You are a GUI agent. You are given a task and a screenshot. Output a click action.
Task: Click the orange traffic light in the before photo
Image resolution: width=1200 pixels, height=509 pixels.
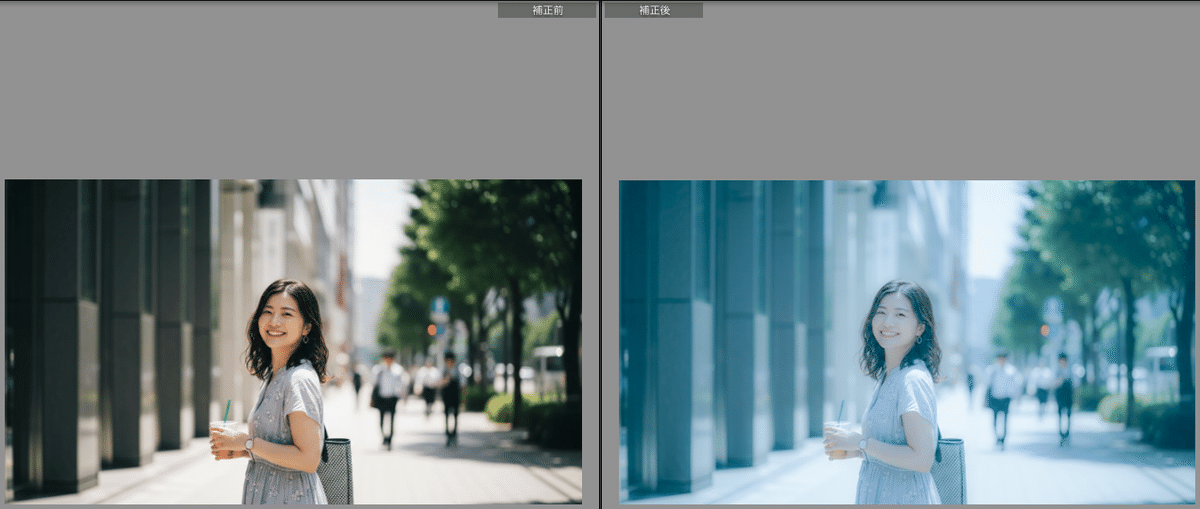(x=432, y=329)
